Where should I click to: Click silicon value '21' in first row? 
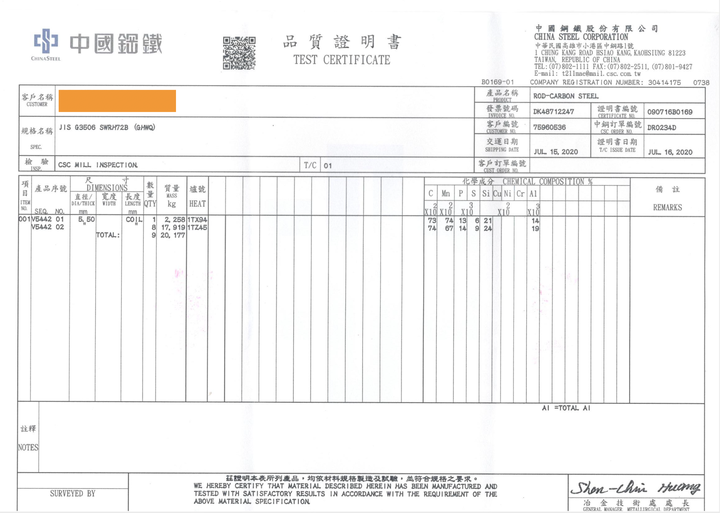pyautogui.click(x=488, y=220)
